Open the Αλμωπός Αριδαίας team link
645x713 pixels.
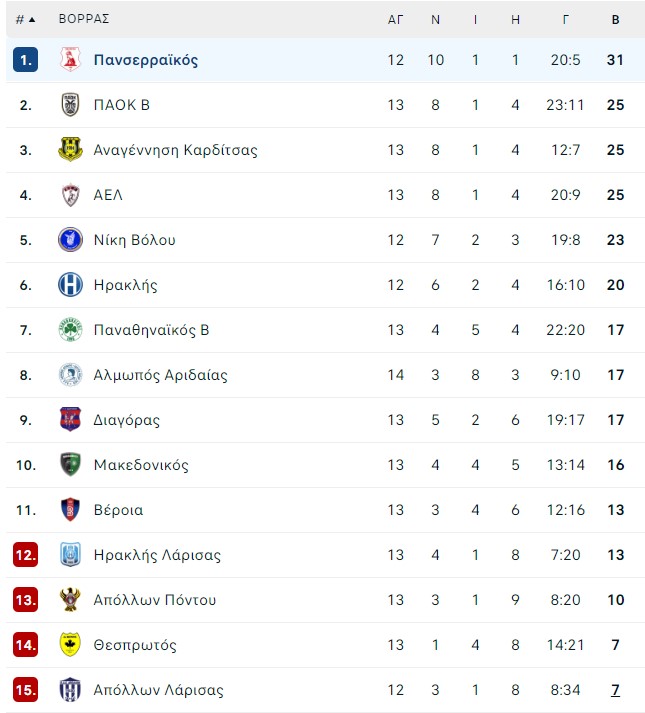[161, 375]
